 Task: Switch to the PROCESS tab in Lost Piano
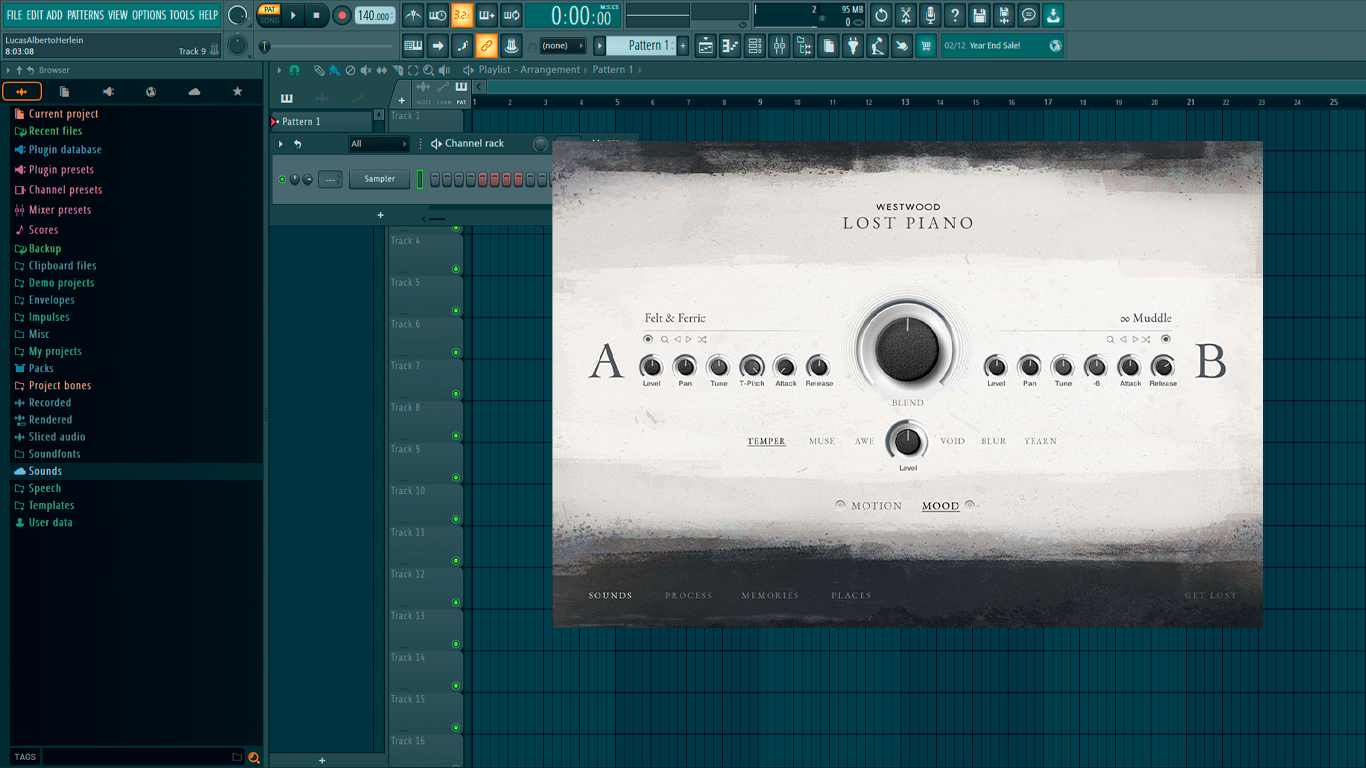click(689, 595)
